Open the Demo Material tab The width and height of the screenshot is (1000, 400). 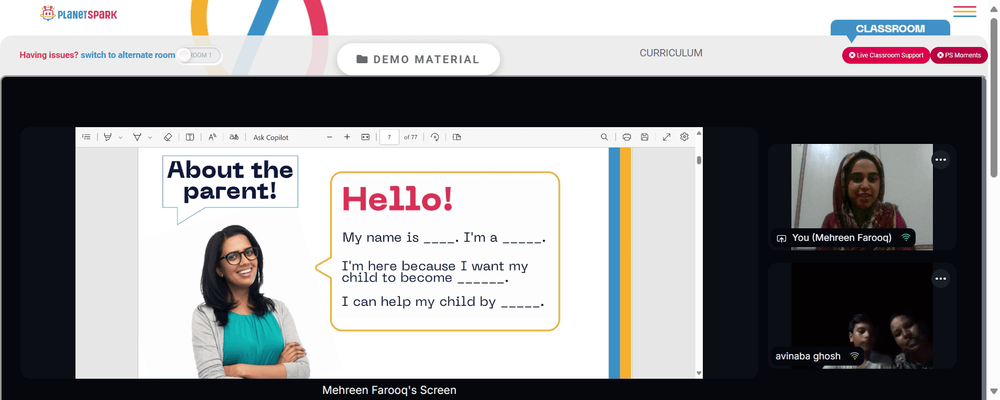418,59
